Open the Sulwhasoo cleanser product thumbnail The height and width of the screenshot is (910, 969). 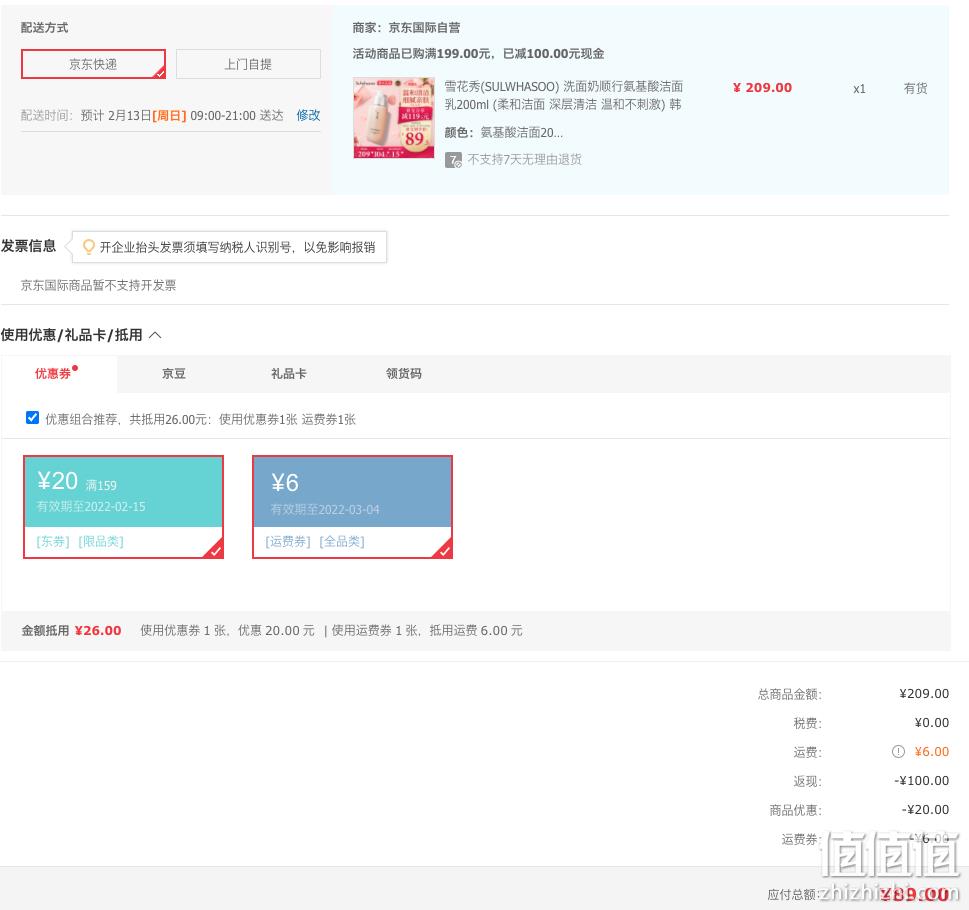click(x=394, y=118)
